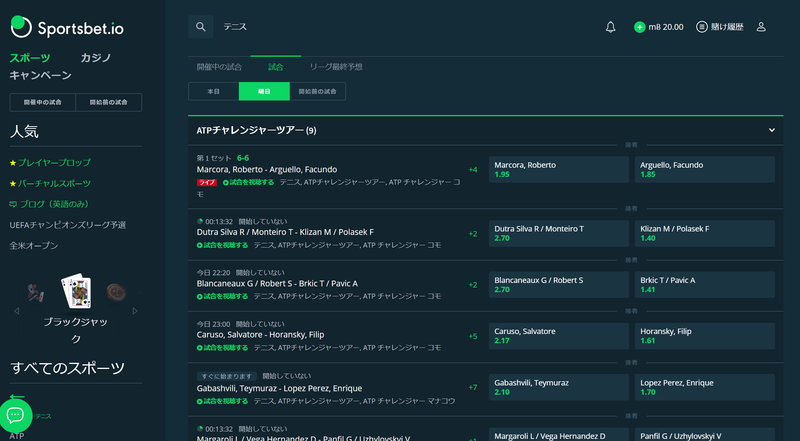Switch to the 開催中の試合 tab

(220, 67)
